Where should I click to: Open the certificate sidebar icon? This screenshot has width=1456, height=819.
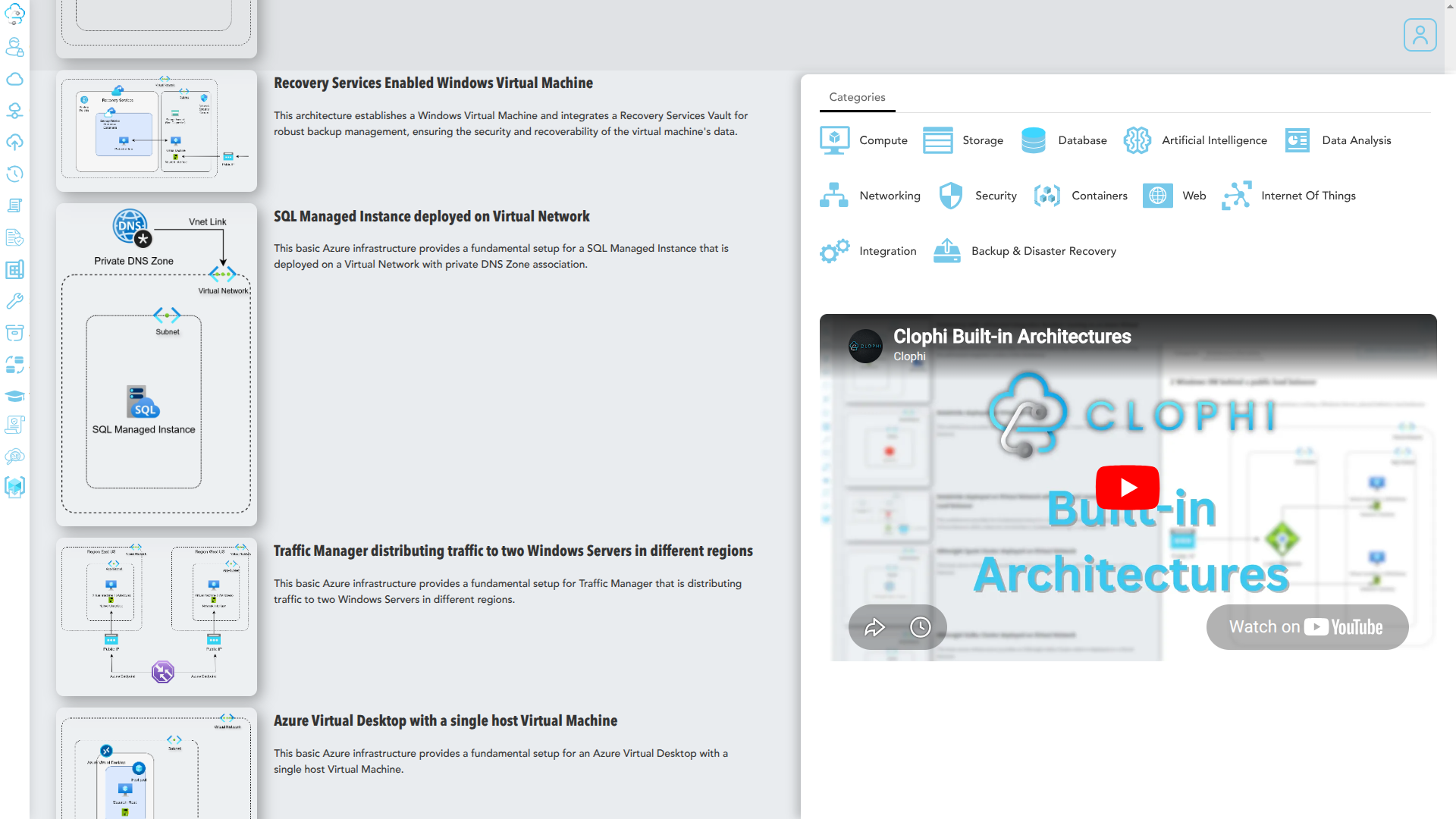point(14,425)
